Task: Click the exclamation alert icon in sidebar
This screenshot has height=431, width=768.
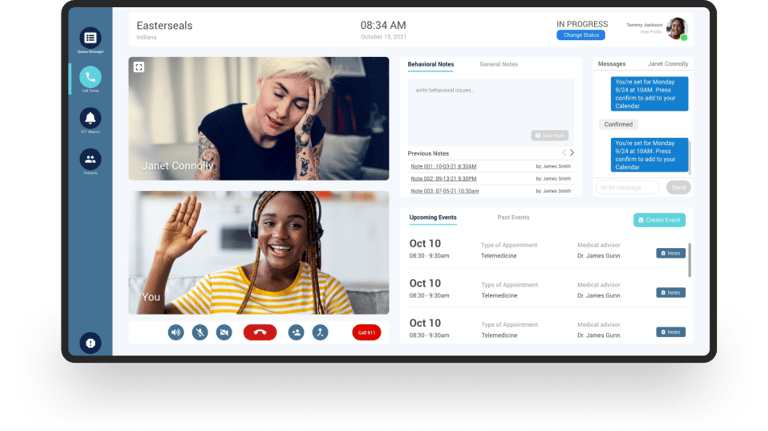Action: 90,343
